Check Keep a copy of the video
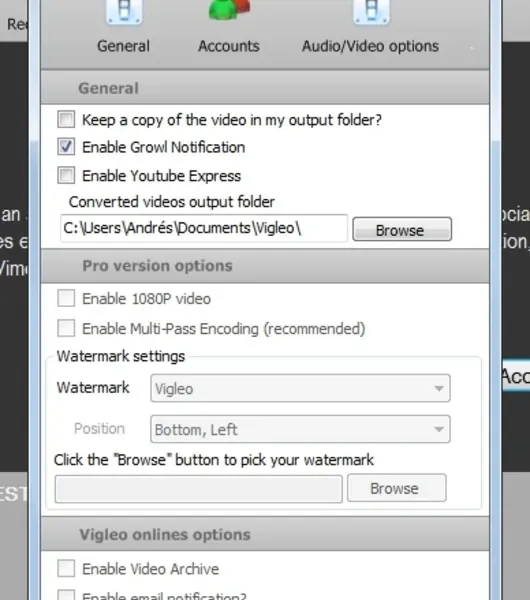The width and height of the screenshot is (530, 600). [66, 119]
